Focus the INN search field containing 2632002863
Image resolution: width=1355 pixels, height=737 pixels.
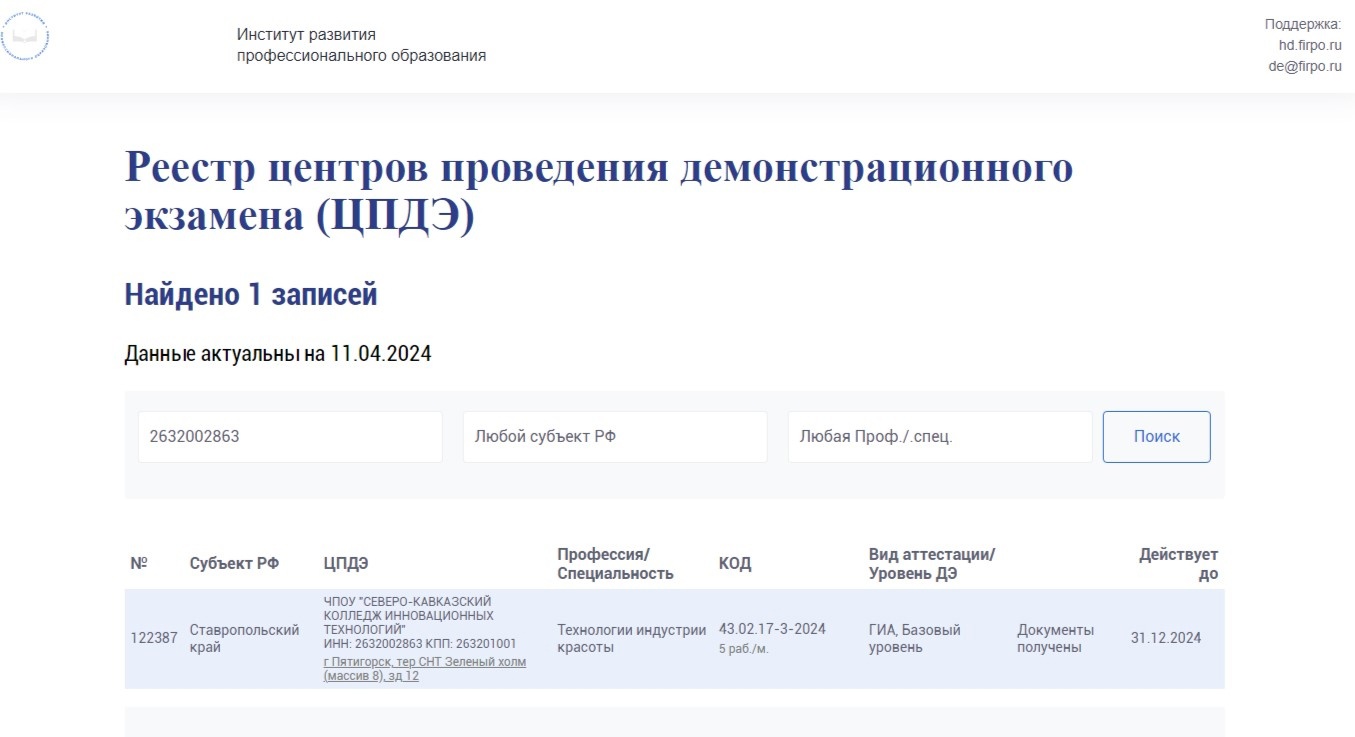[290, 437]
